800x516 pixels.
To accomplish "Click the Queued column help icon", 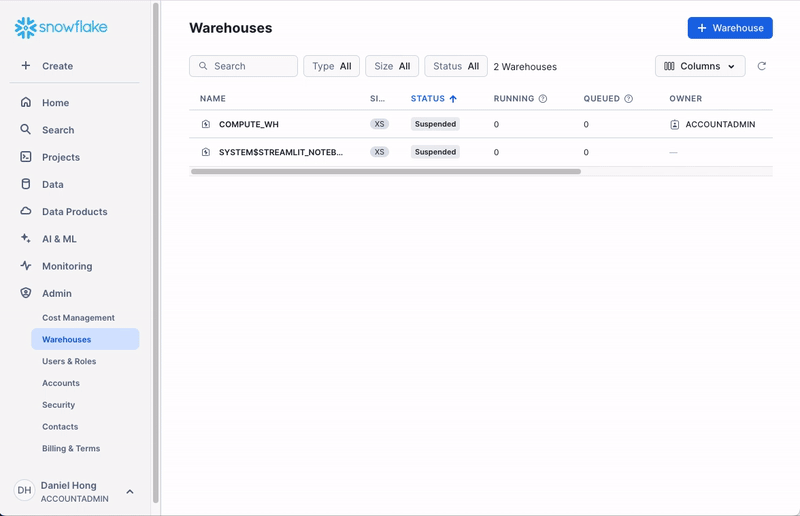I will [629, 99].
